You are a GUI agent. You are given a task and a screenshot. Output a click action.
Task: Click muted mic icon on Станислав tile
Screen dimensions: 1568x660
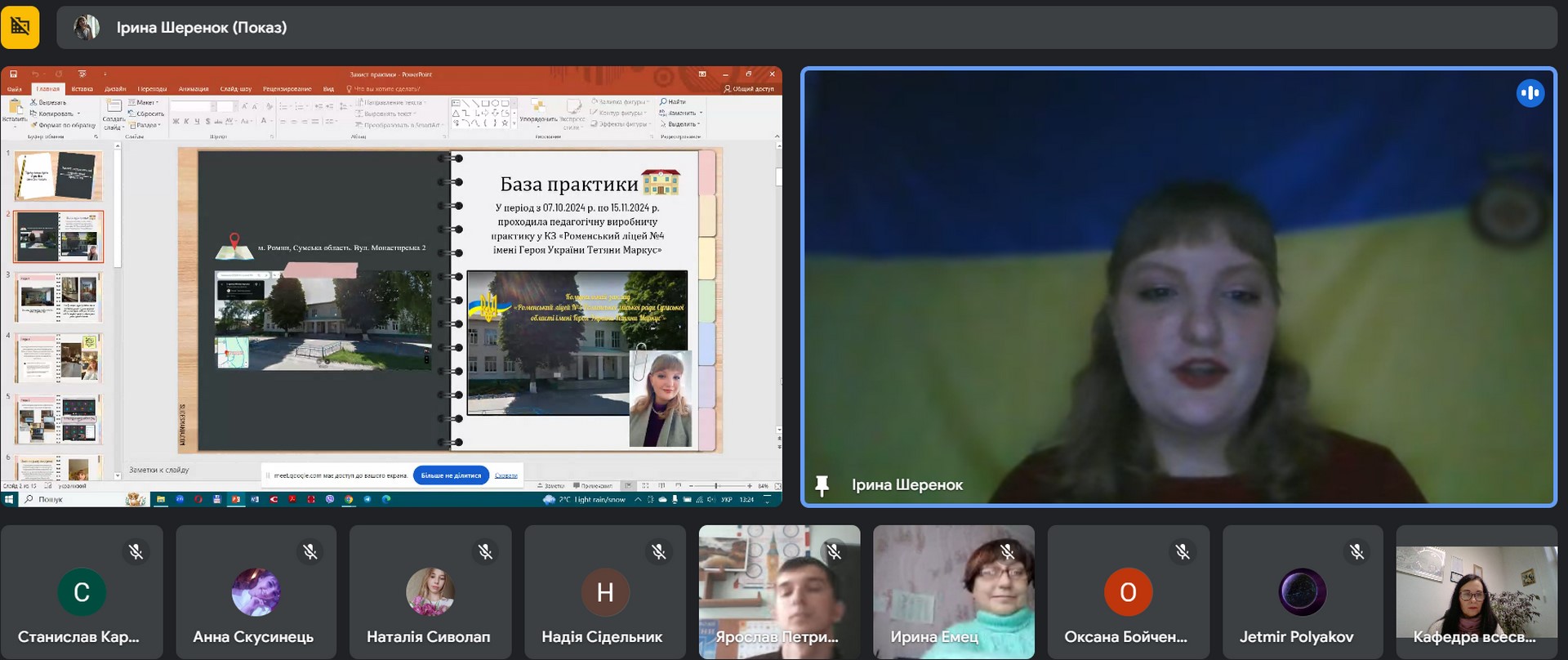[136, 552]
